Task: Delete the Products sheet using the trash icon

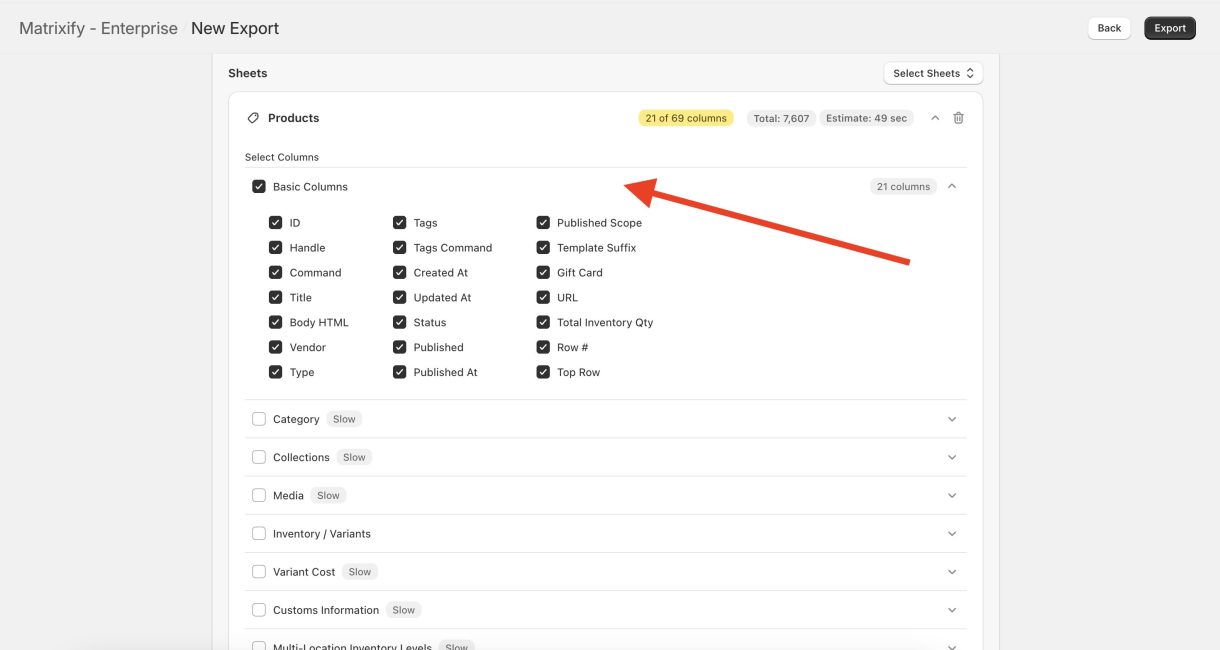Action: click(x=957, y=117)
